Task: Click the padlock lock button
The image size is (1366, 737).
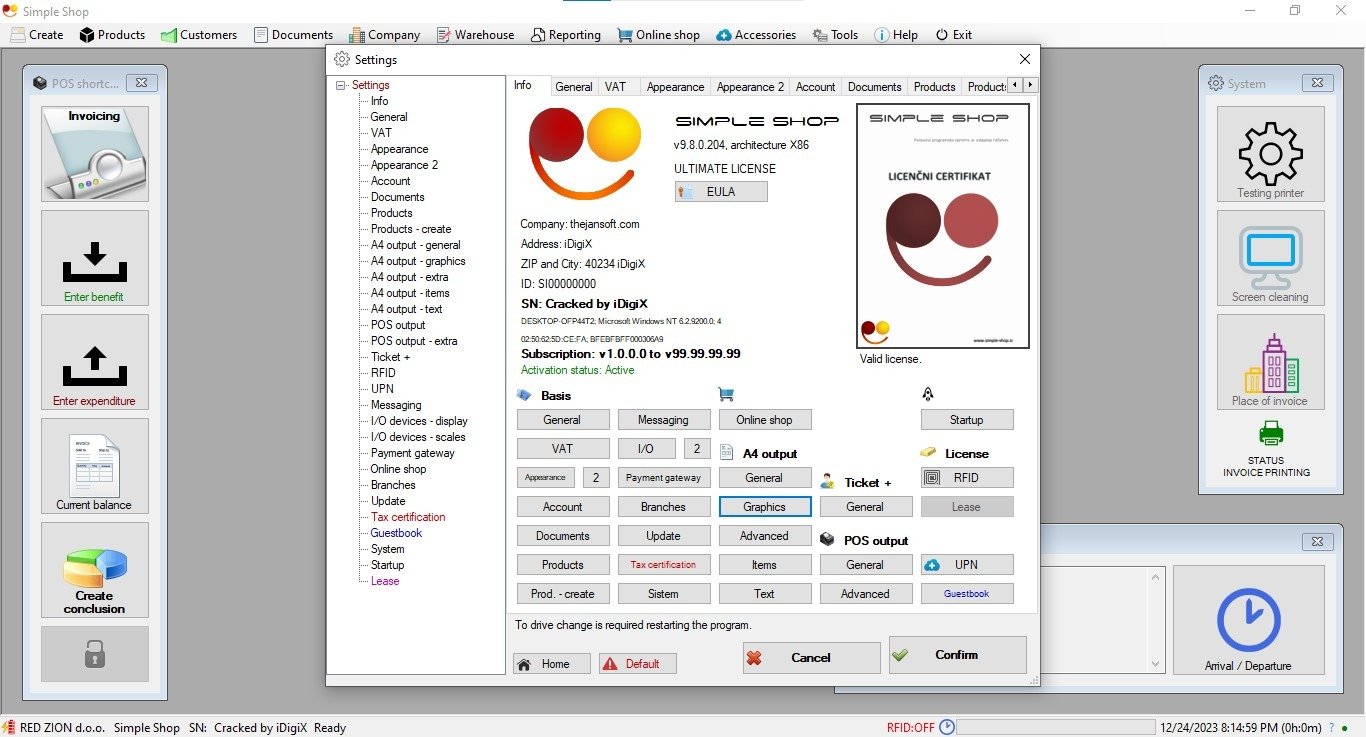Action: 95,654
